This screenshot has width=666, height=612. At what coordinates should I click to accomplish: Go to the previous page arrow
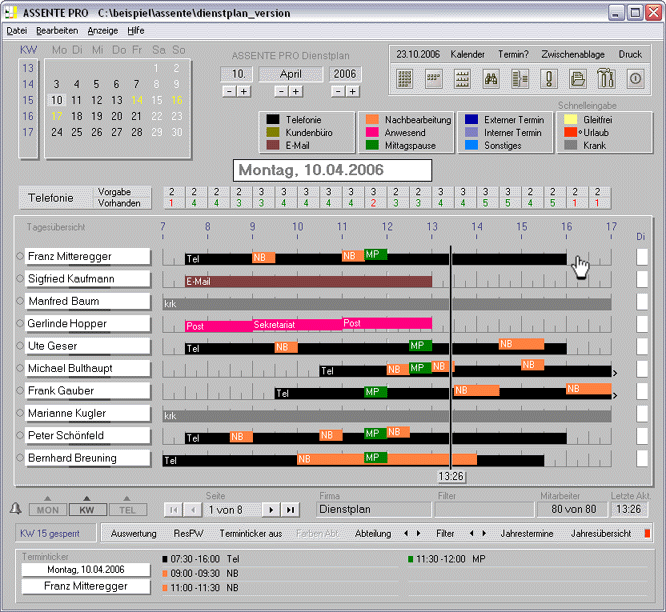click(193, 510)
